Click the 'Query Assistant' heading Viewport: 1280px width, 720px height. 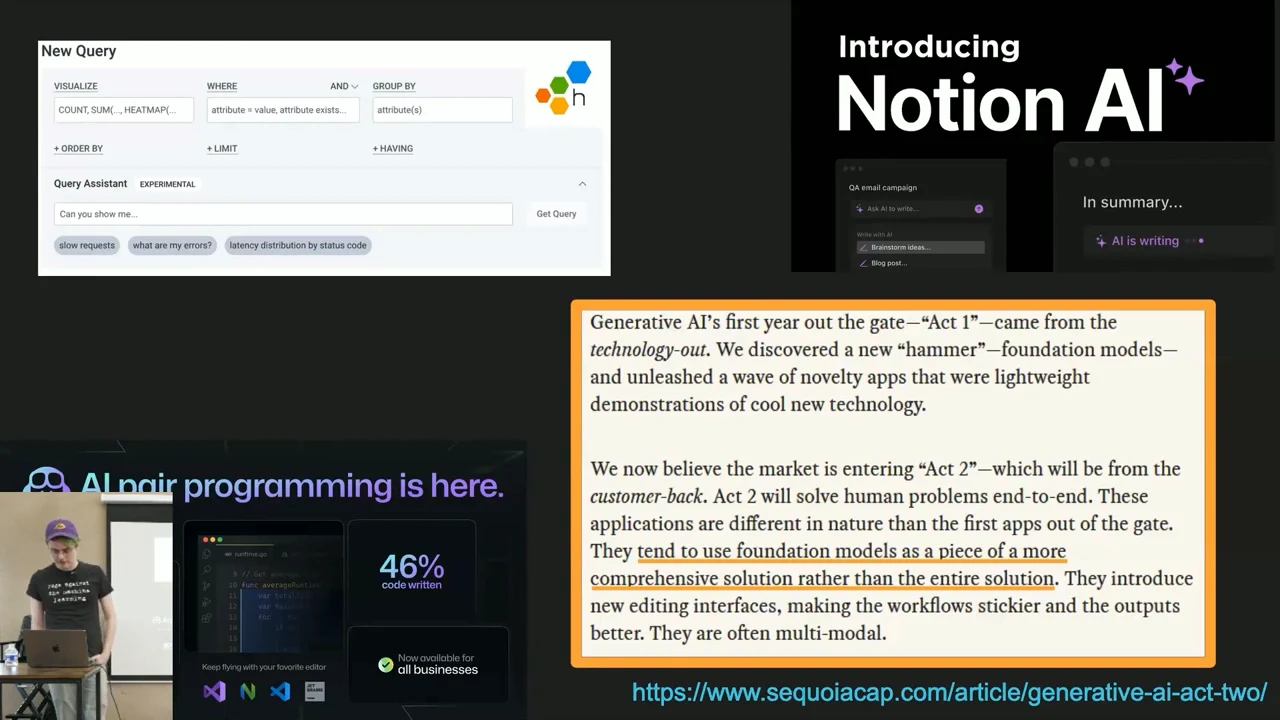[90, 184]
